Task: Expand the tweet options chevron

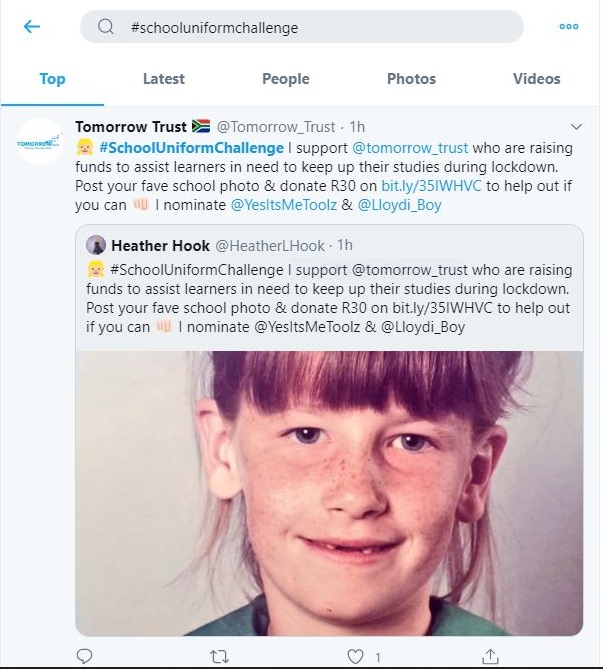Action: (576, 127)
